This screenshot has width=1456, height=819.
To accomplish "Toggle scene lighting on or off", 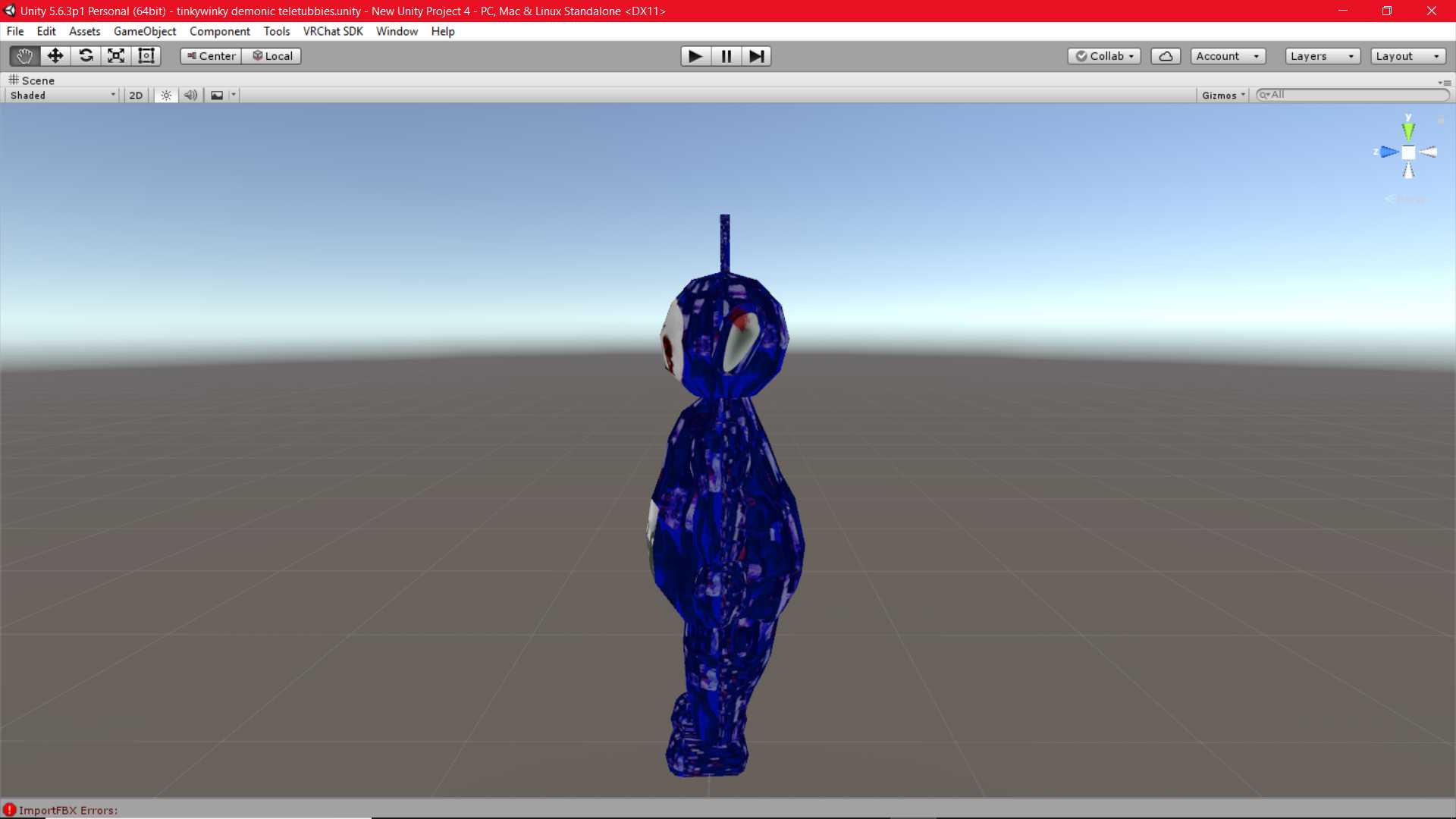I will pyautogui.click(x=166, y=96).
